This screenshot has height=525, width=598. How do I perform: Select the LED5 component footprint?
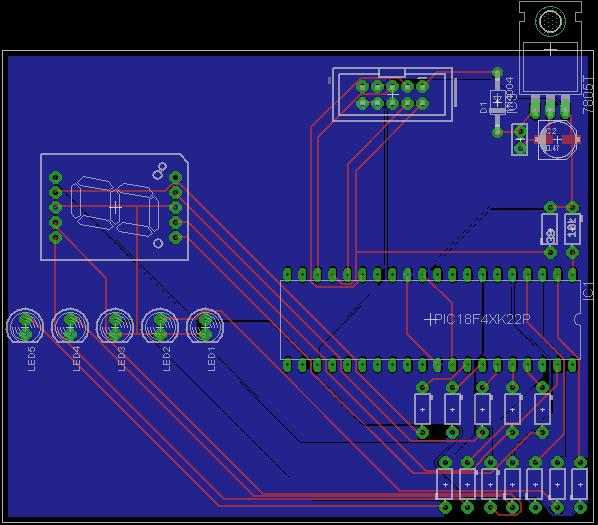[25, 326]
